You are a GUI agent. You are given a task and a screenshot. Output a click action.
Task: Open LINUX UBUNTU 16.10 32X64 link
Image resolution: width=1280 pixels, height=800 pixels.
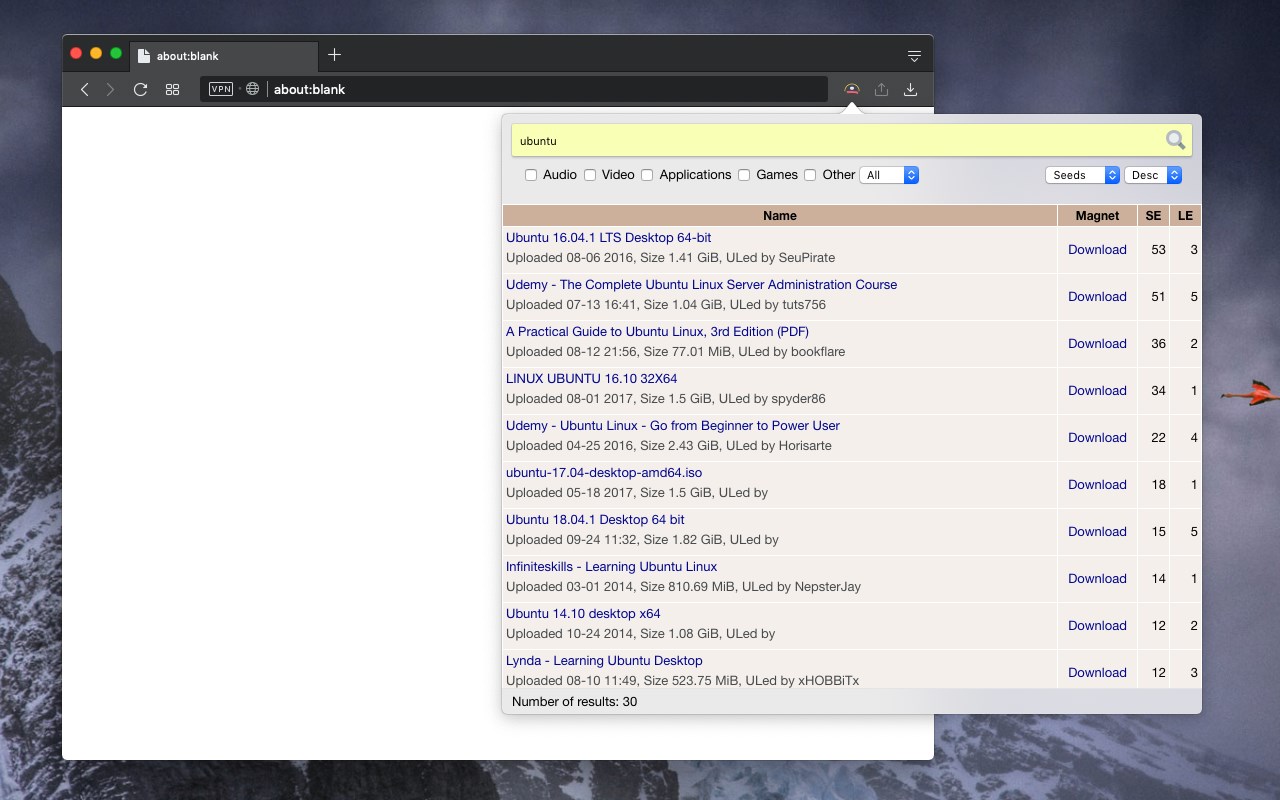click(591, 379)
